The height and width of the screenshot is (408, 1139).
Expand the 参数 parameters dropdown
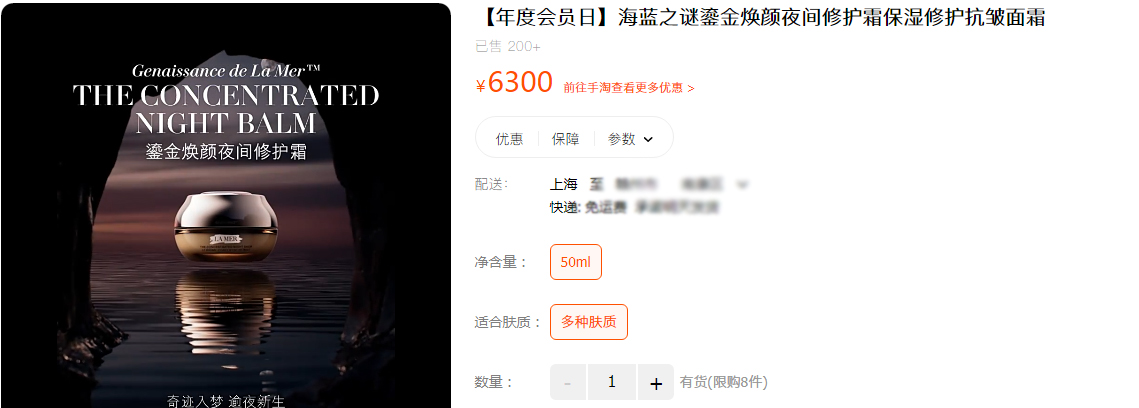[631, 139]
